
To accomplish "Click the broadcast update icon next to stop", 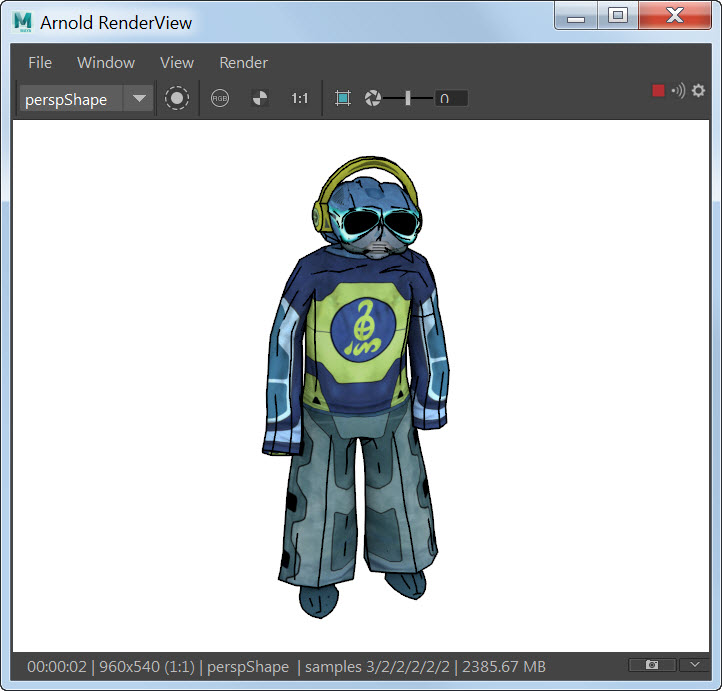I will tap(678, 91).
